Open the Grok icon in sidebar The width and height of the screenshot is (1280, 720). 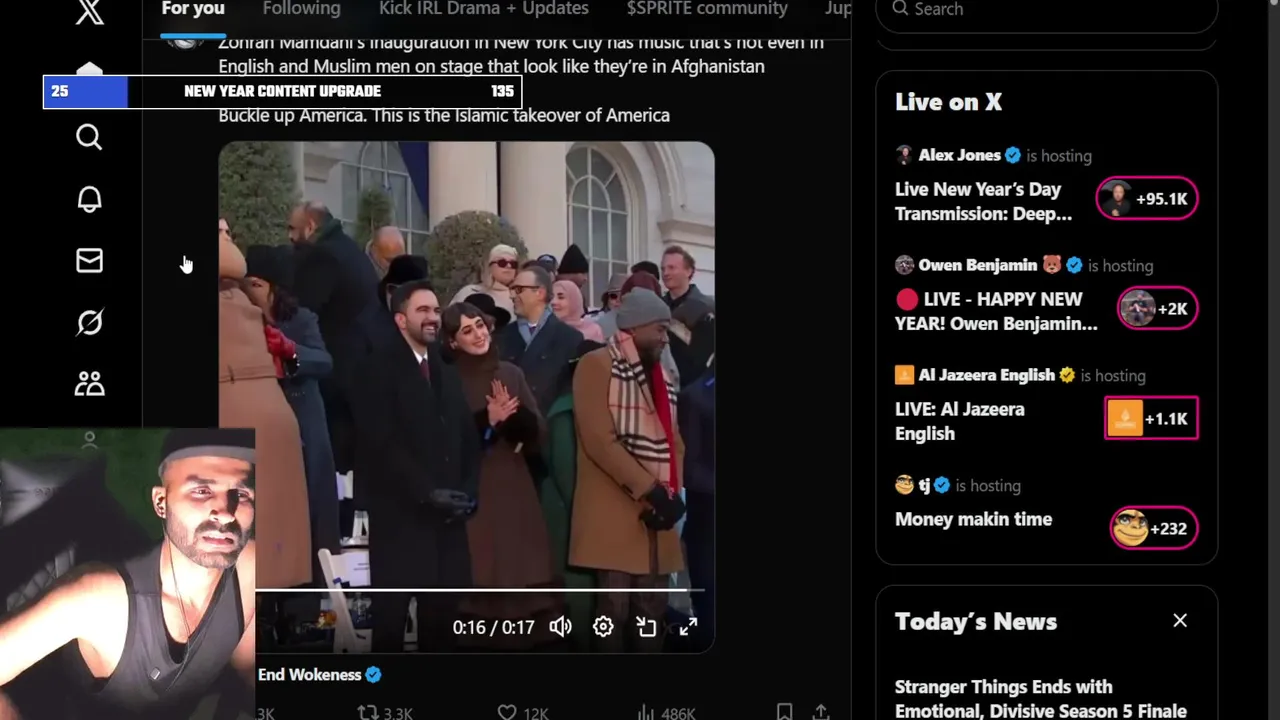(89, 322)
